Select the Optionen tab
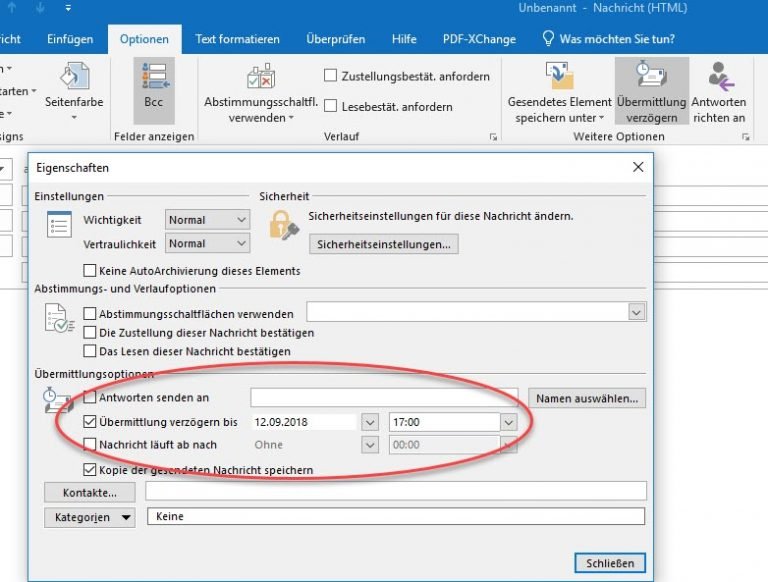 pos(144,39)
